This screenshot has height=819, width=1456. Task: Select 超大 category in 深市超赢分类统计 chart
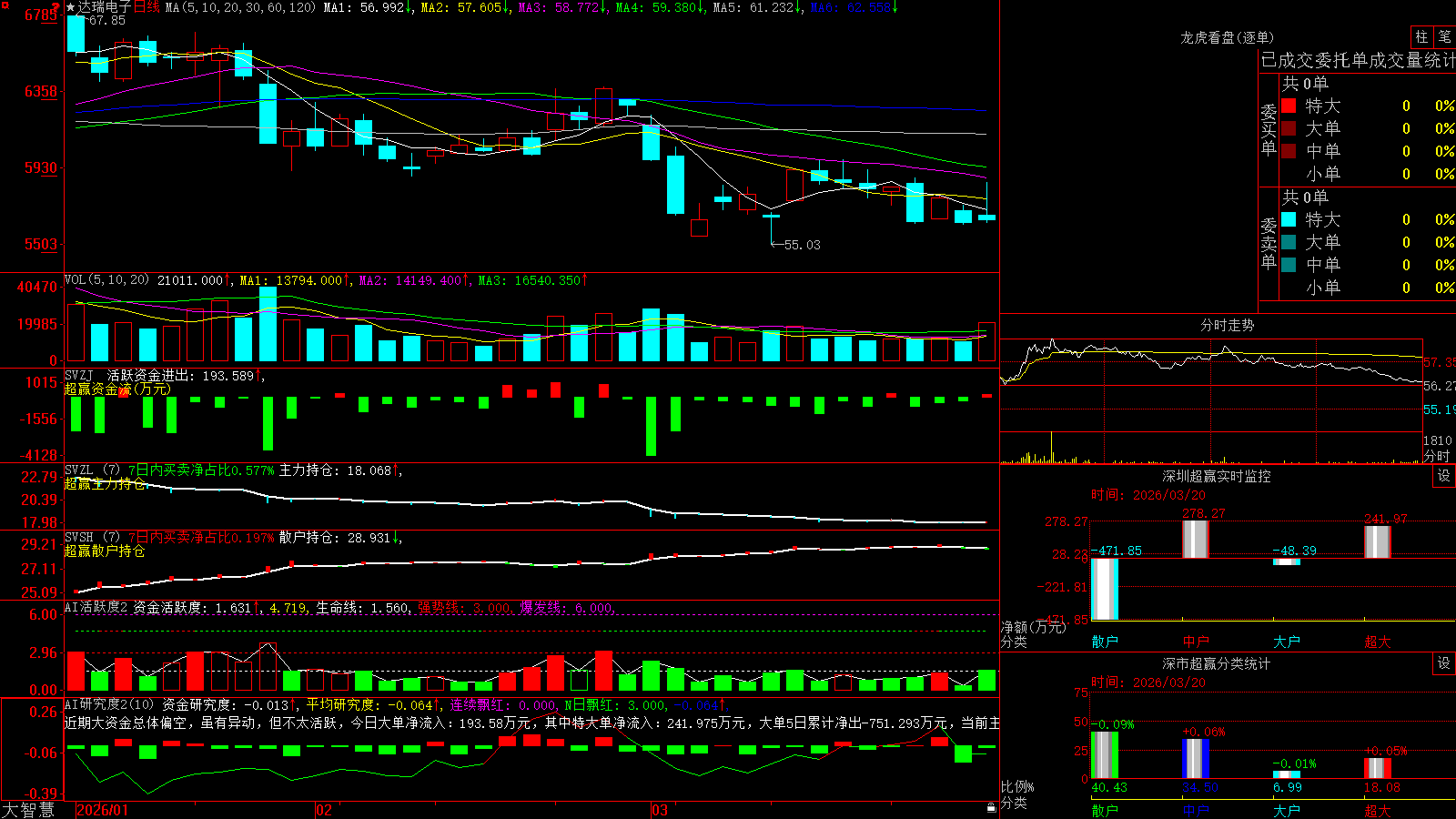(x=1378, y=811)
